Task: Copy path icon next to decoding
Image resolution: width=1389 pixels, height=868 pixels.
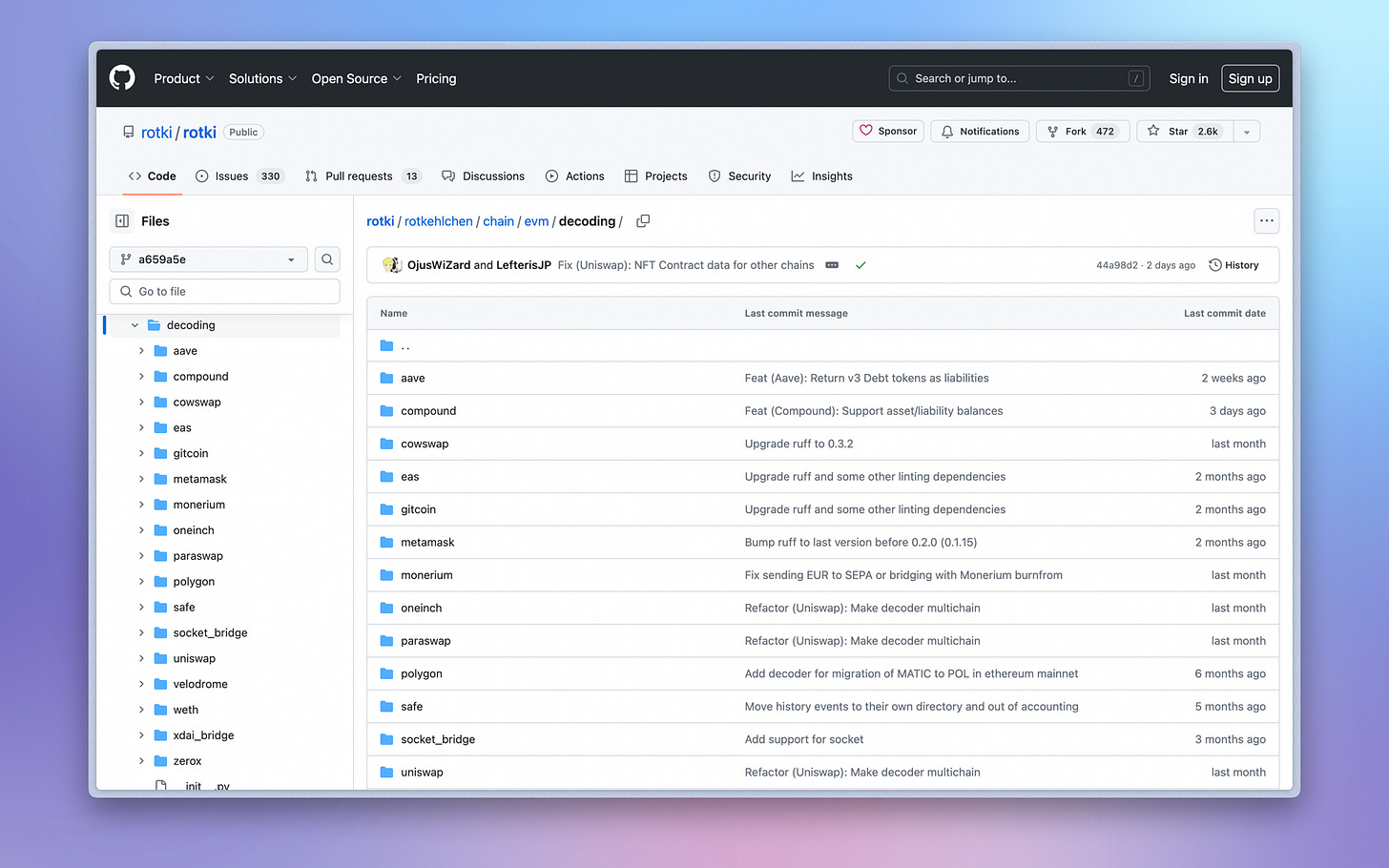Action: (x=643, y=221)
